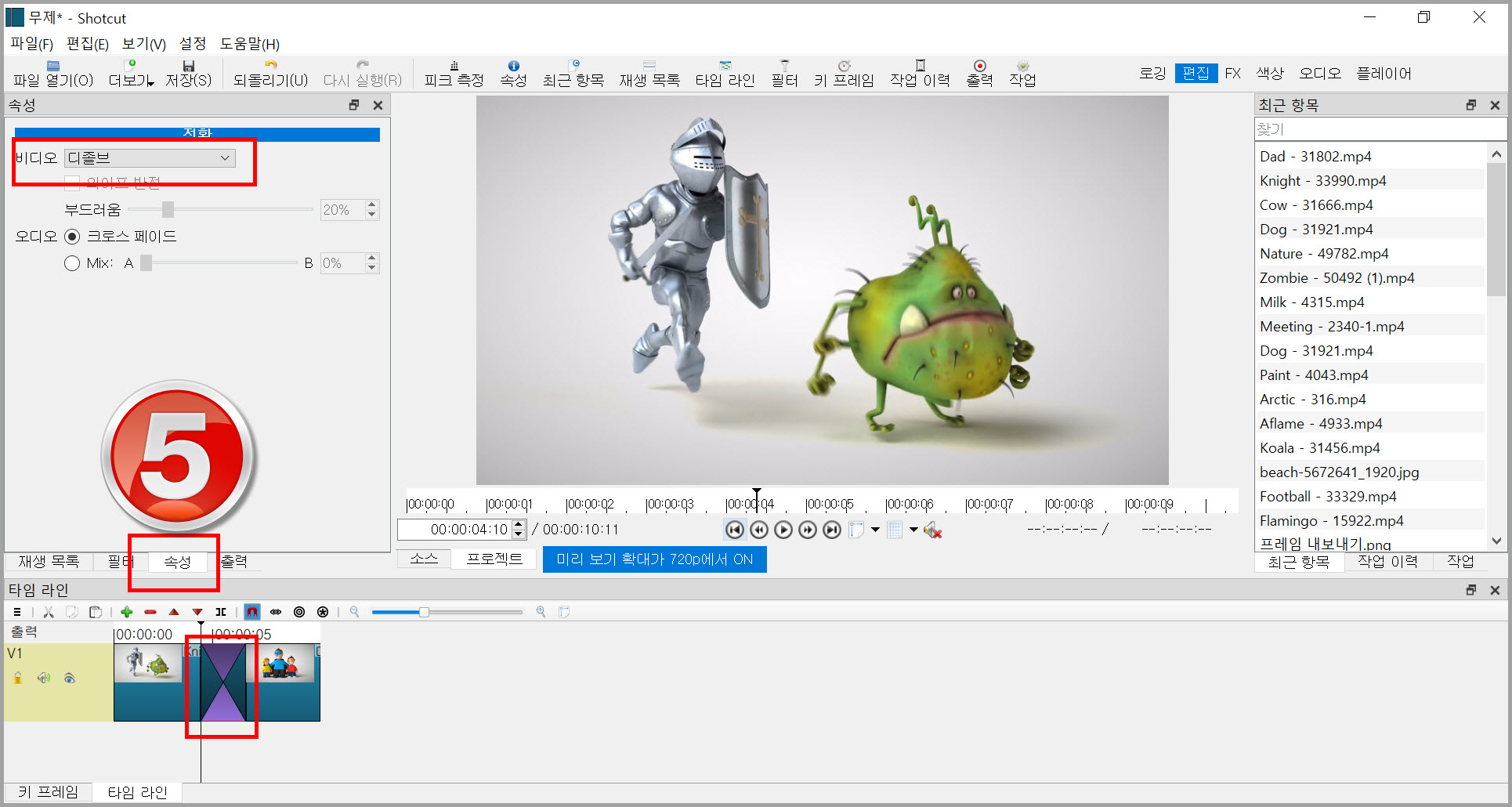Select the cross fade audio radio button
Screen dimensions: 1512x807
click(72, 237)
